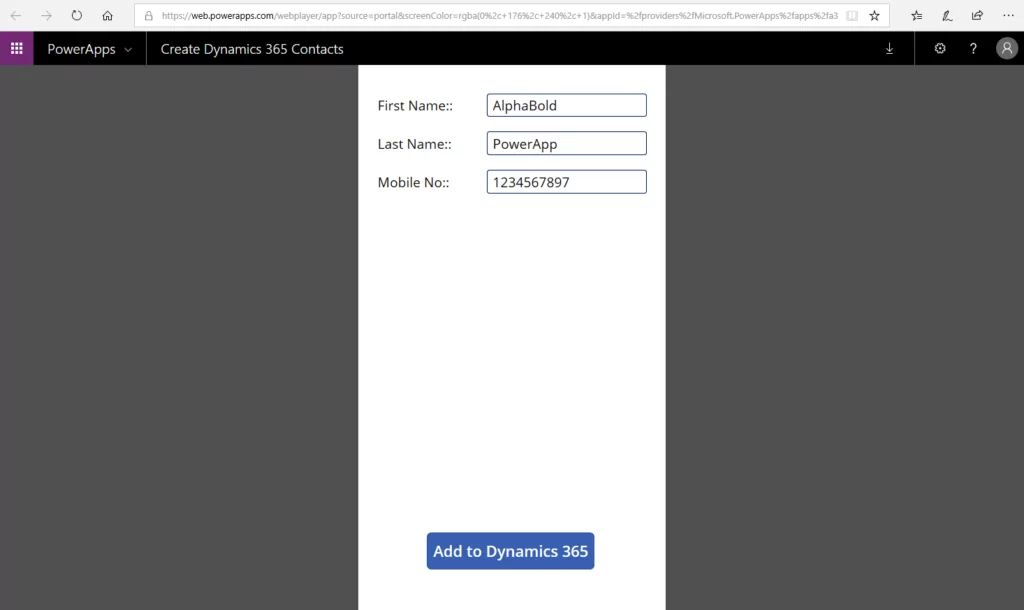This screenshot has width=1024, height=610.
Task: Add page to favorites star icon
Action: (874, 16)
